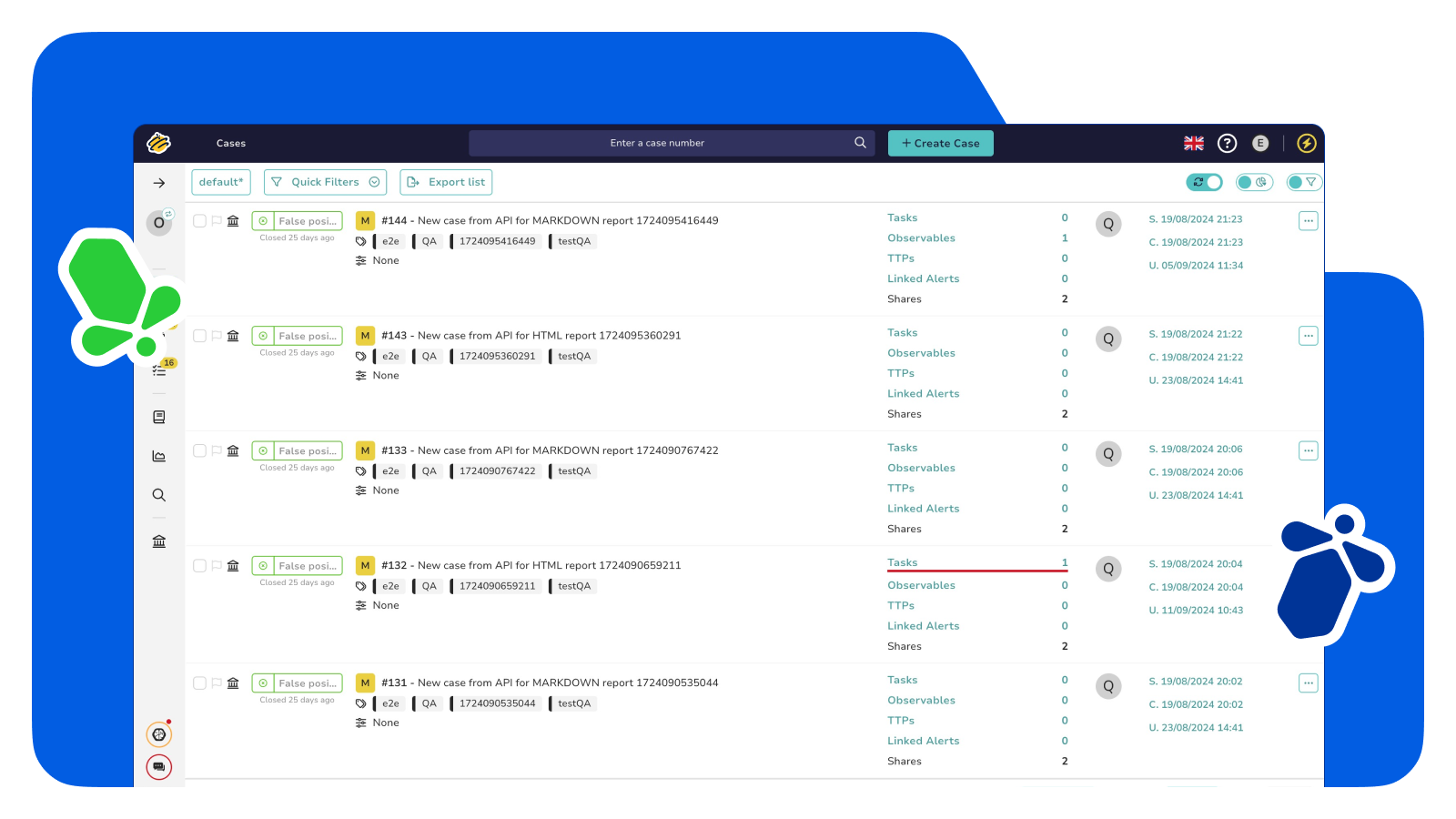The width and height of the screenshot is (1456, 819).
Task: Open the knowledge base icon in sidebar
Action: coord(159,417)
